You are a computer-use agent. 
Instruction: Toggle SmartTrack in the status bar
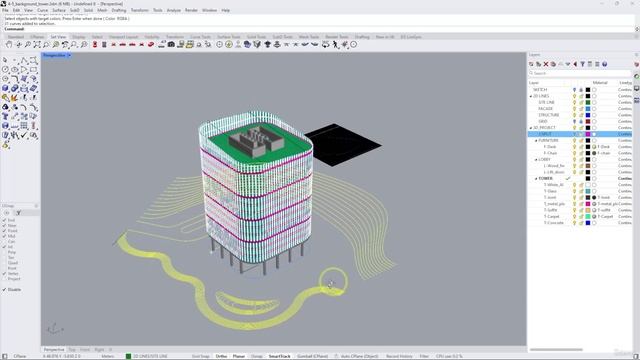coord(280,356)
